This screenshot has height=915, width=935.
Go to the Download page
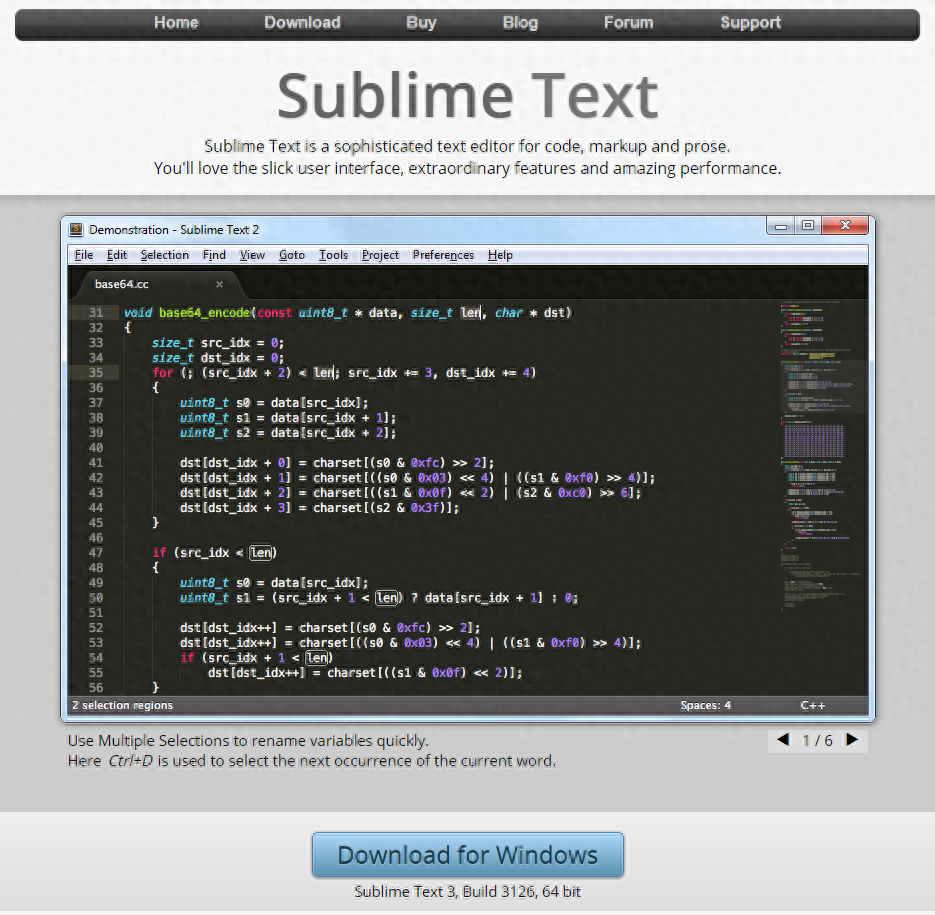302,23
